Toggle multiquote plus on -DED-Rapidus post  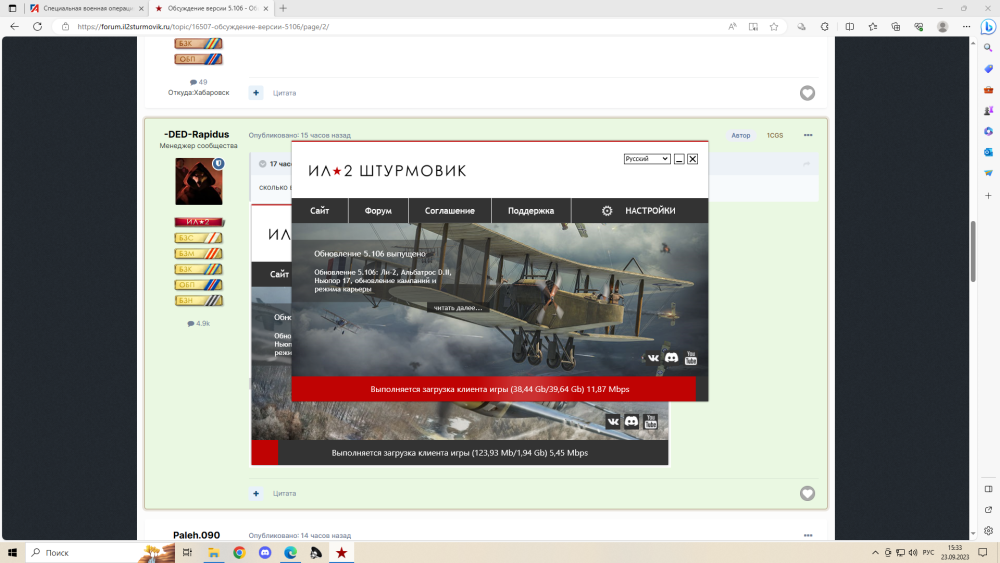coord(256,493)
